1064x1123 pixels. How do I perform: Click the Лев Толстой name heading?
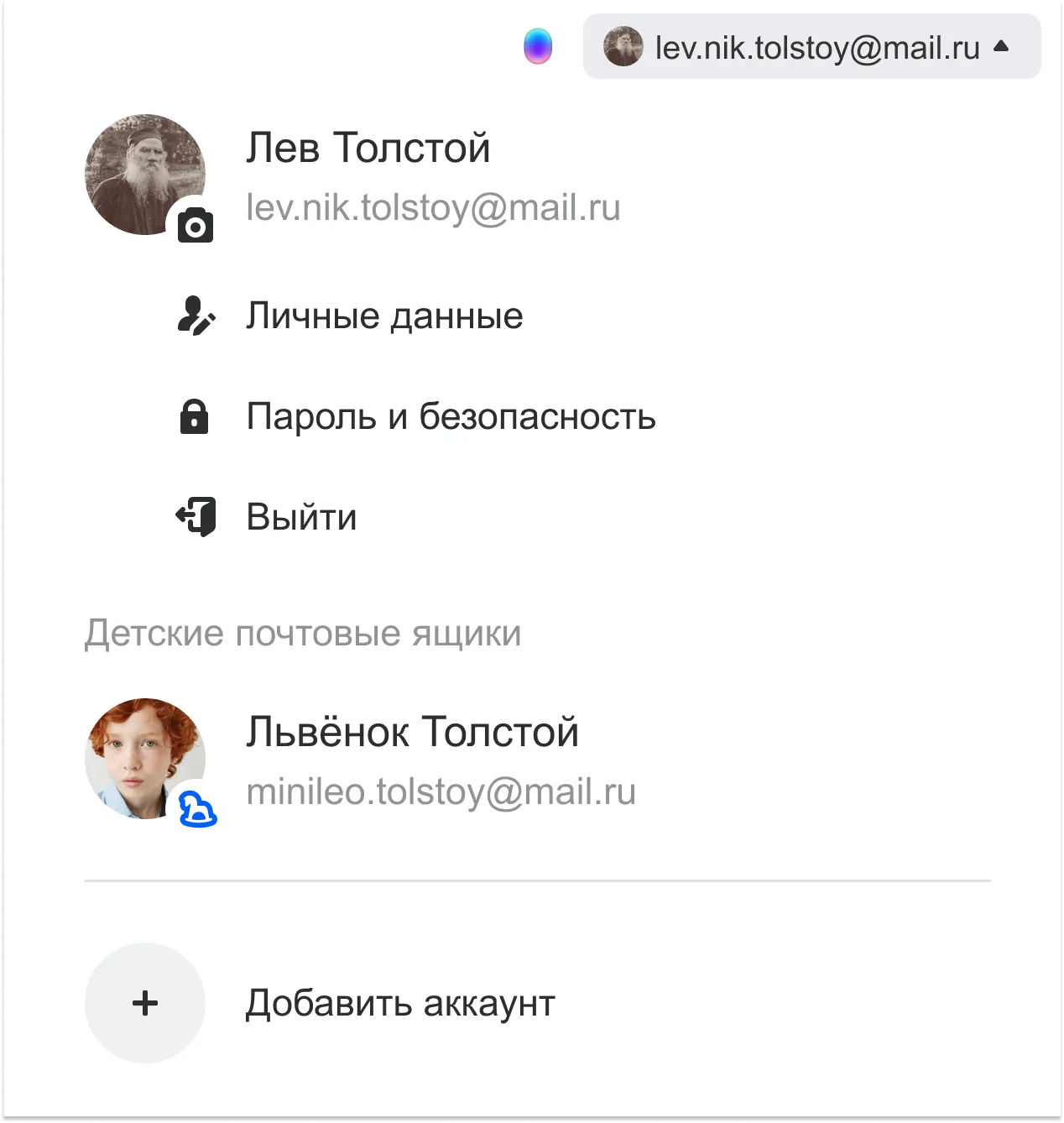[x=368, y=148]
